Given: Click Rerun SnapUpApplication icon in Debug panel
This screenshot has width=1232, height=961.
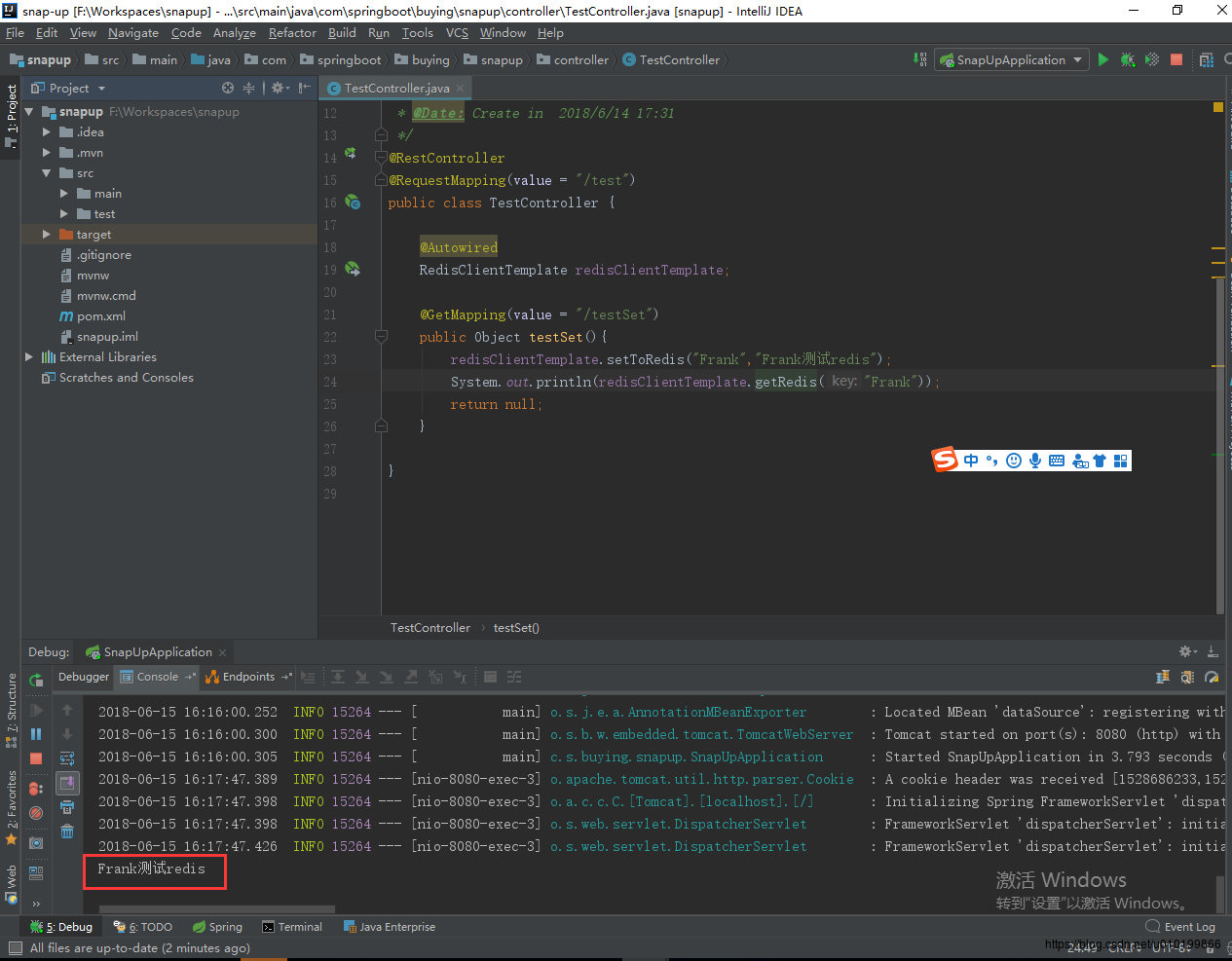Looking at the screenshot, I should 36,681.
